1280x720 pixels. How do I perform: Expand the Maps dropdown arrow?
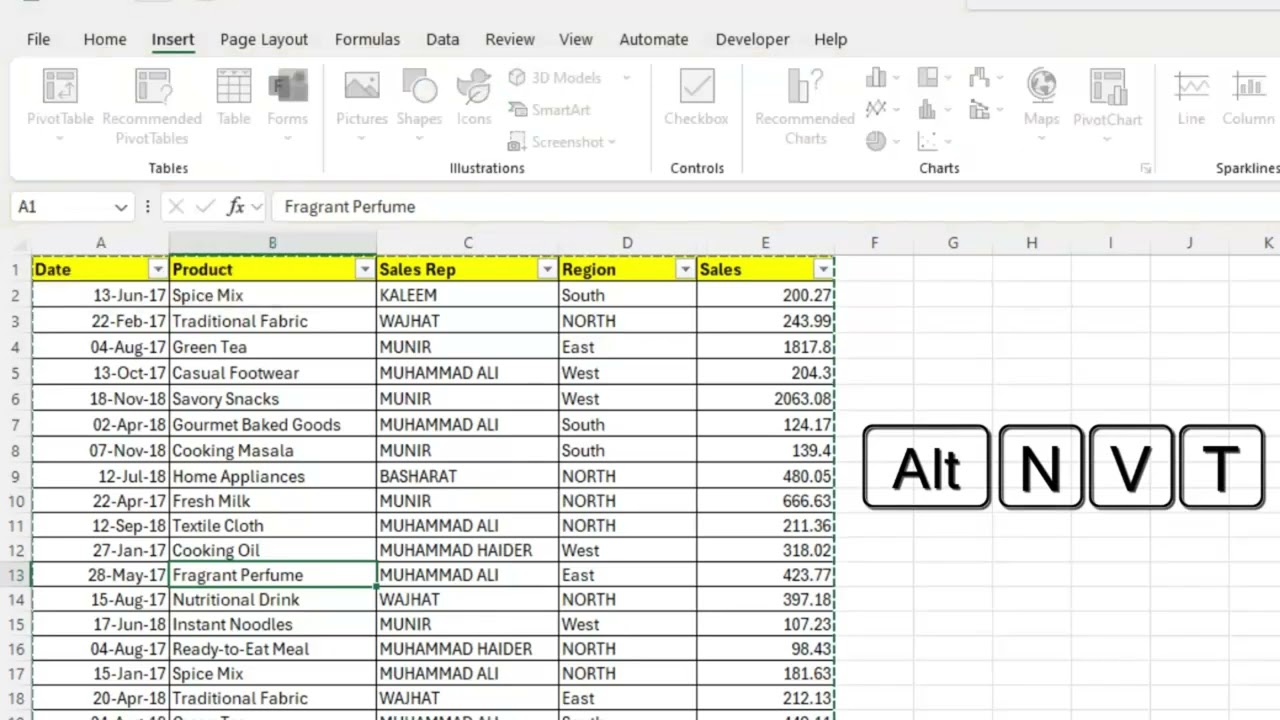[1041, 138]
